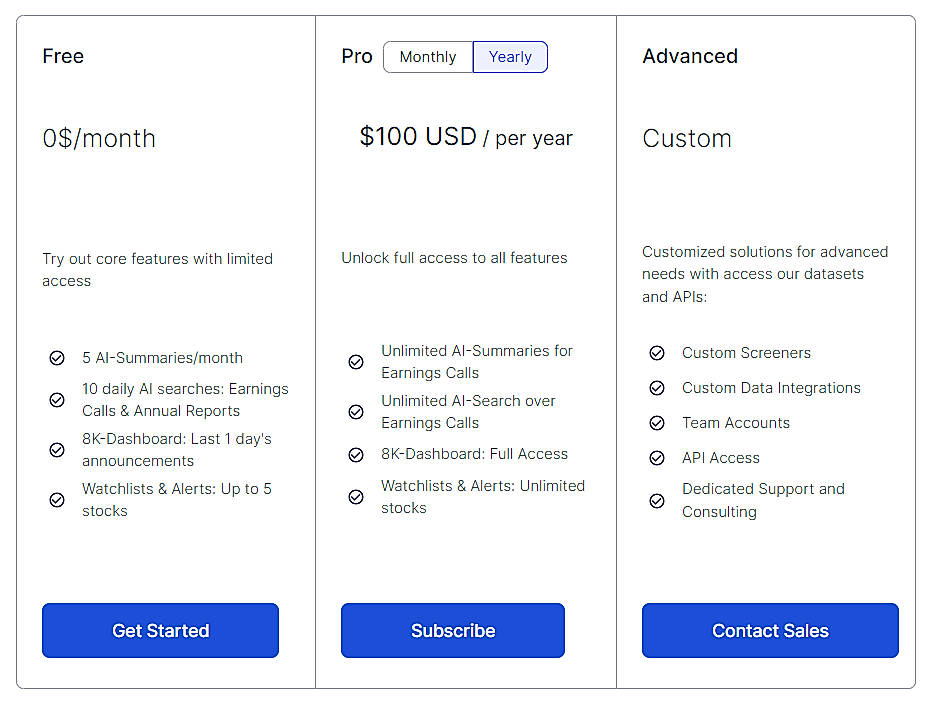Click the Subscribe button
The height and width of the screenshot is (713, 931).
point(453,631)
